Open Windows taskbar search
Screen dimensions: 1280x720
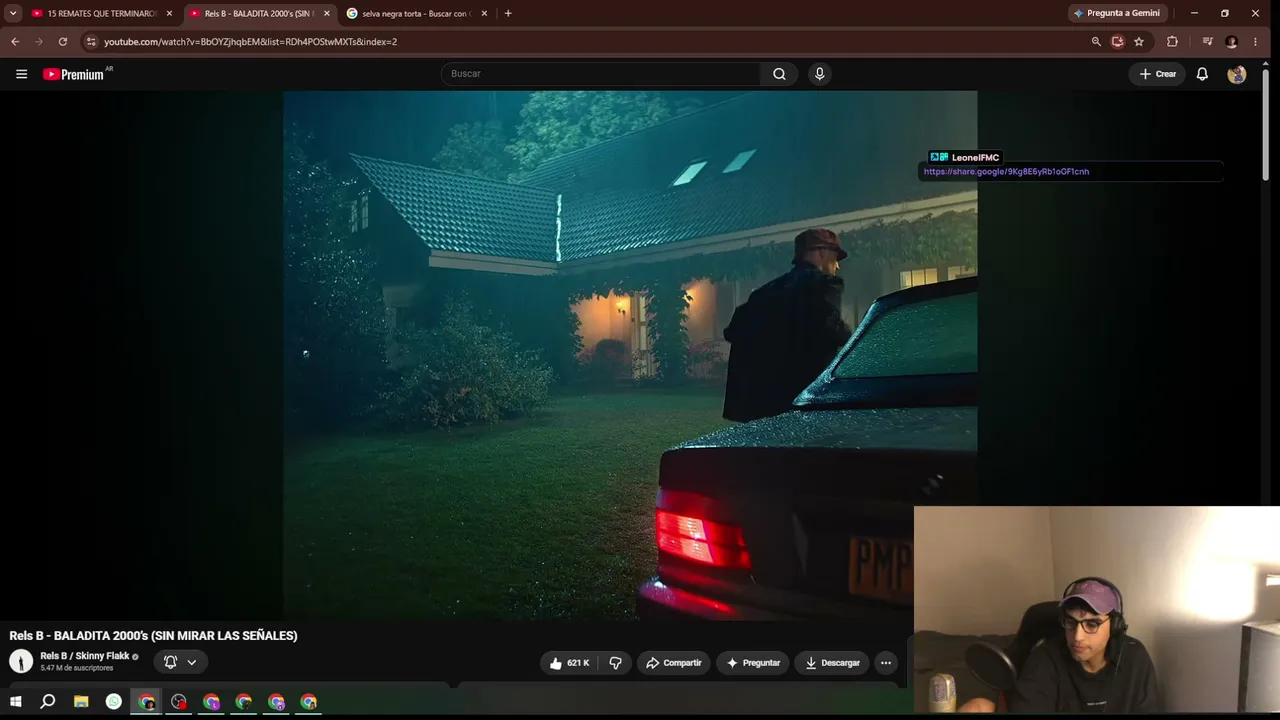(x=48, y=702)
